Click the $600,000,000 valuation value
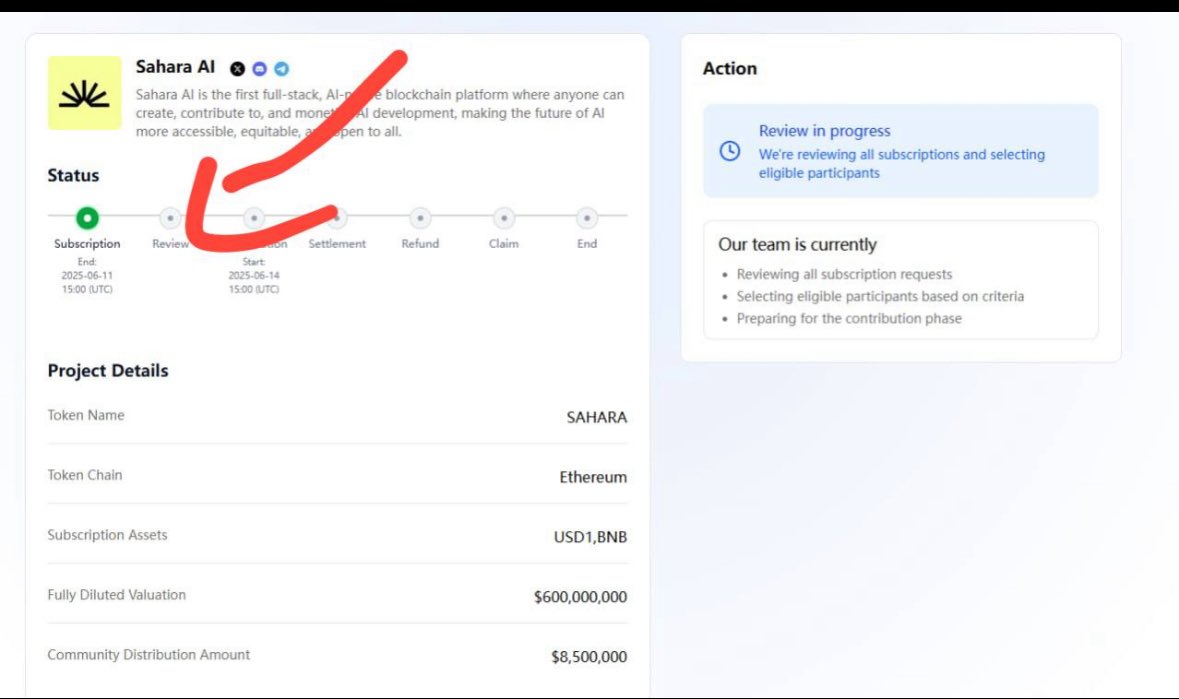 pyautogui.click(x=580, y=597)
